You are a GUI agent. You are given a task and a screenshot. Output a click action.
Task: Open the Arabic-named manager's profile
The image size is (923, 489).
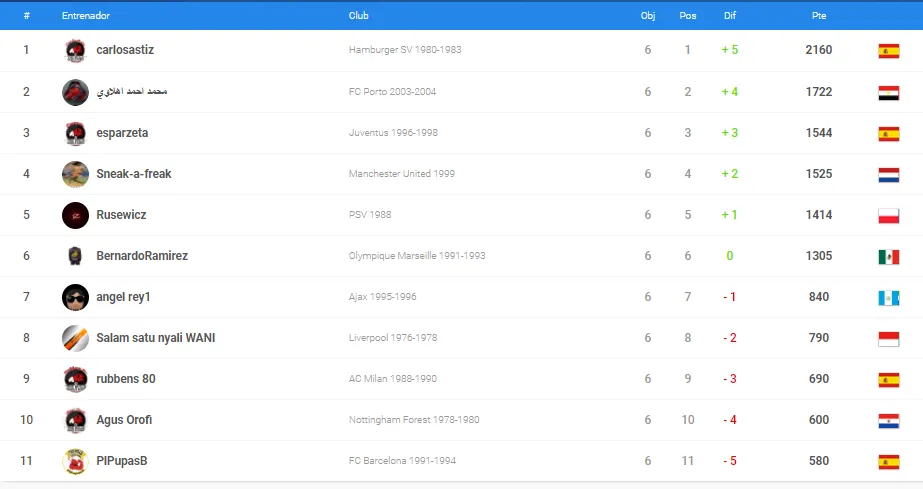132,91
